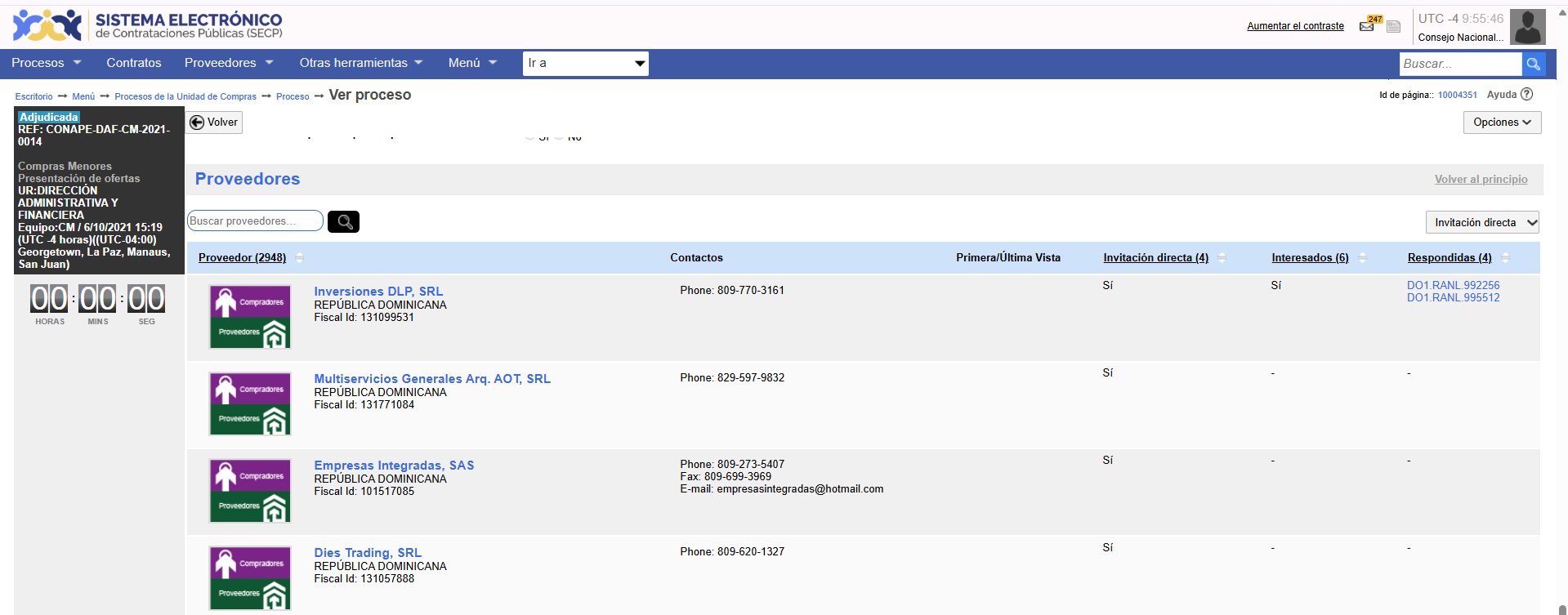
Task: Click the news document icon beside the envelope
Action: click(x=1394, y=27)
